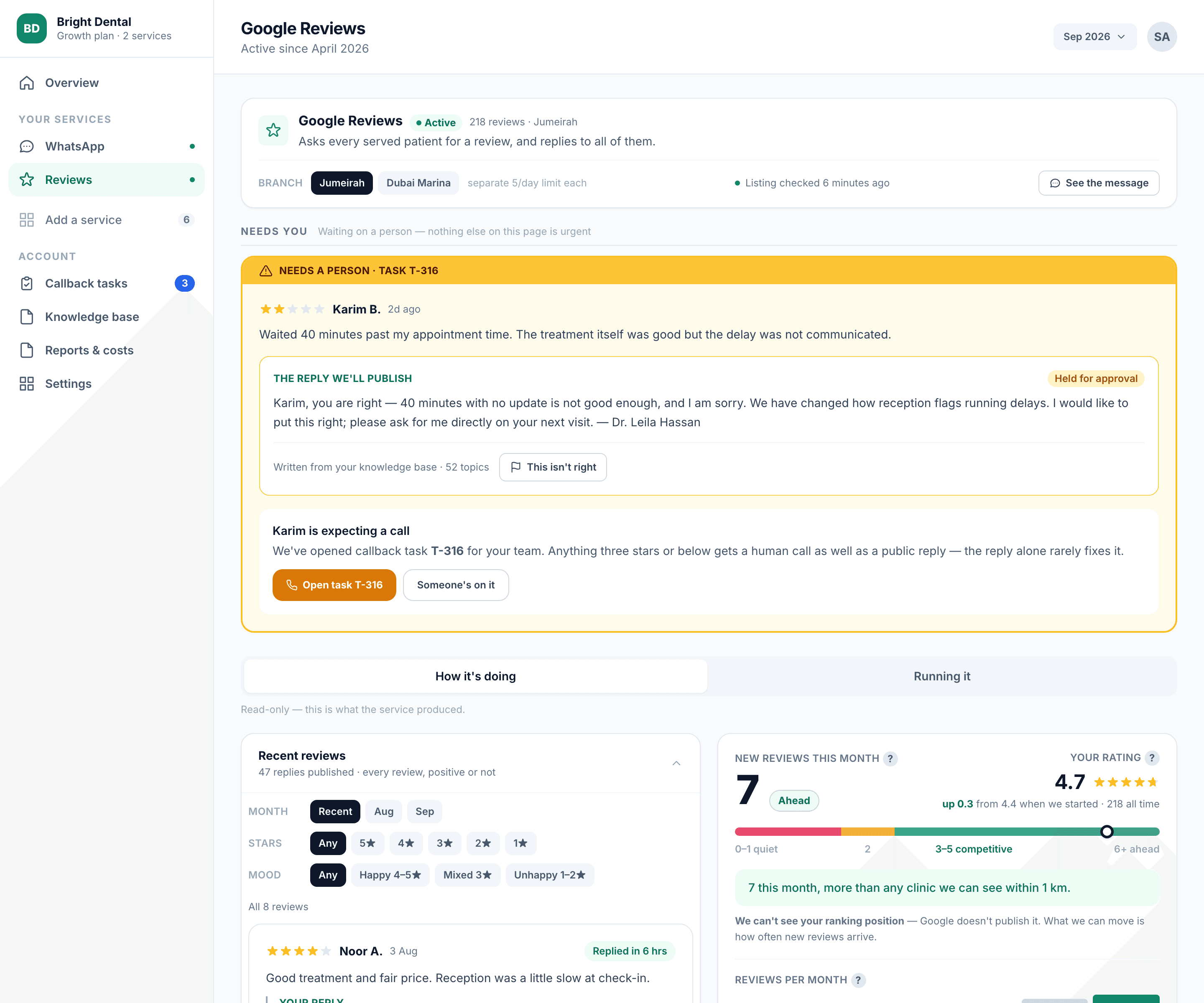Filter month by Sep
The width and height of the screenshot is (1204, 1003).
(425, 812)
